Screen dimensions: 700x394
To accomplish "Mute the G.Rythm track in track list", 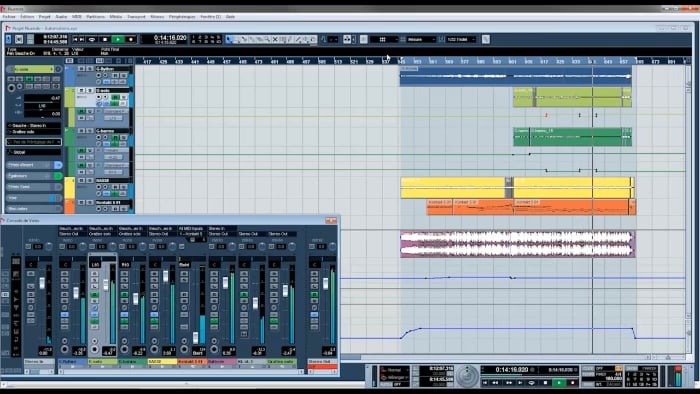I will [81, 69].
